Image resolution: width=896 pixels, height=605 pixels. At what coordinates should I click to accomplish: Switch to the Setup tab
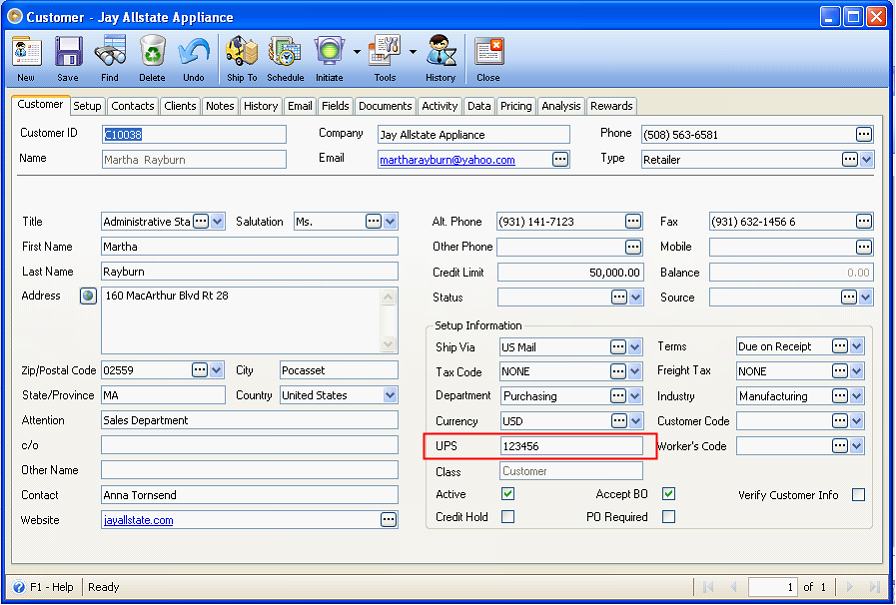(87, 106)
